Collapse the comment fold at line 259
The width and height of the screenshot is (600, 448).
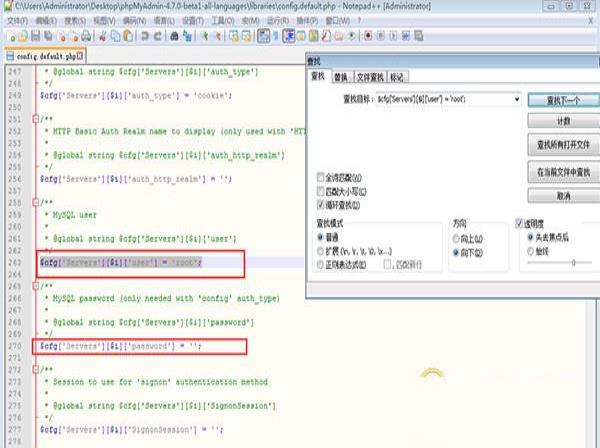pos(37,204)
